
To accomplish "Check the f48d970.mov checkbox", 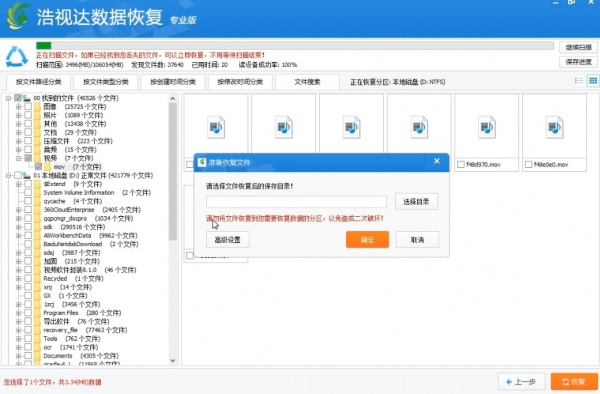I will pos(461,164).
